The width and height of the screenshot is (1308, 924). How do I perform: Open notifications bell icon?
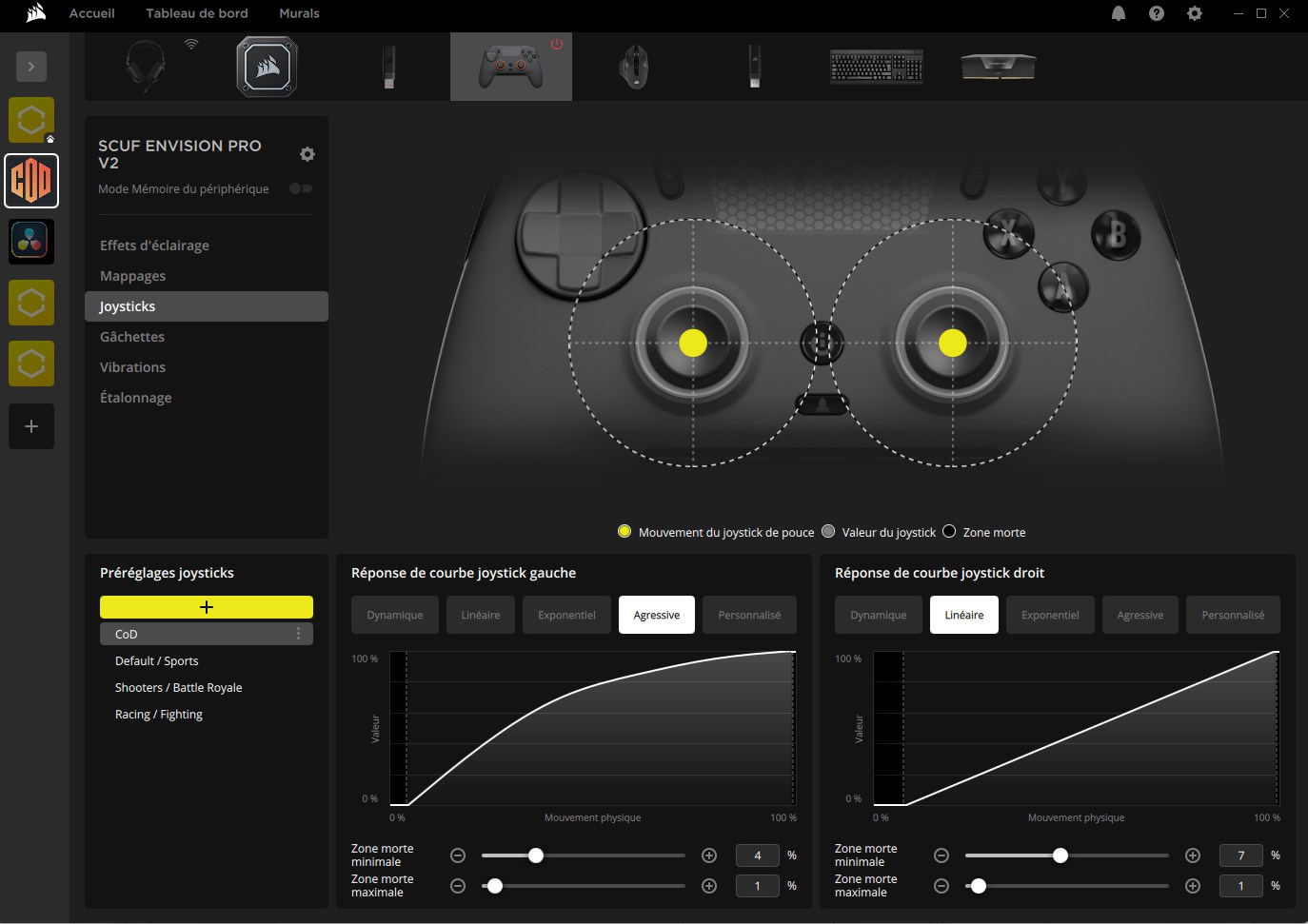[1119, 13]
